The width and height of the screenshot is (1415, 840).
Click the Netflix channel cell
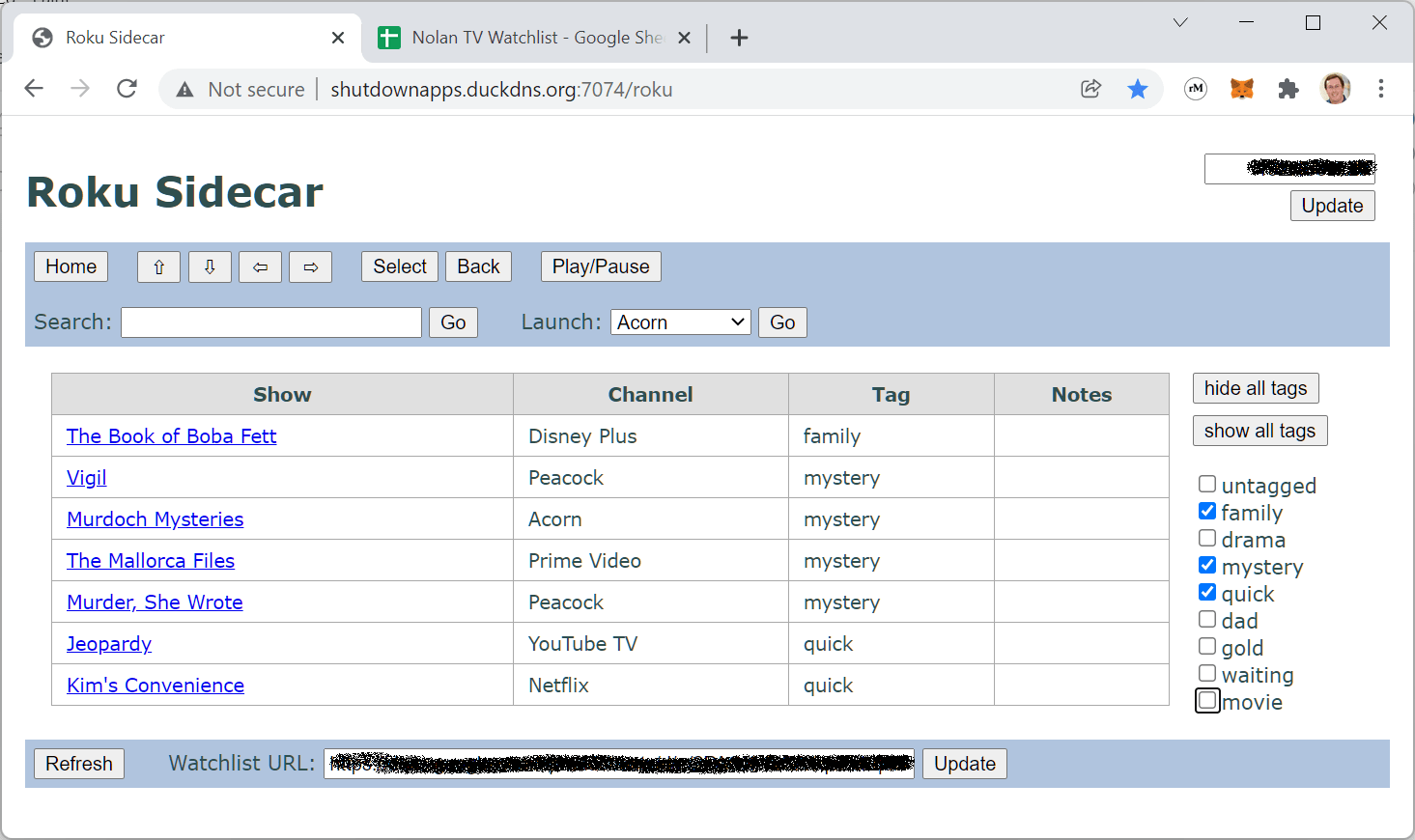coord(651,686)
